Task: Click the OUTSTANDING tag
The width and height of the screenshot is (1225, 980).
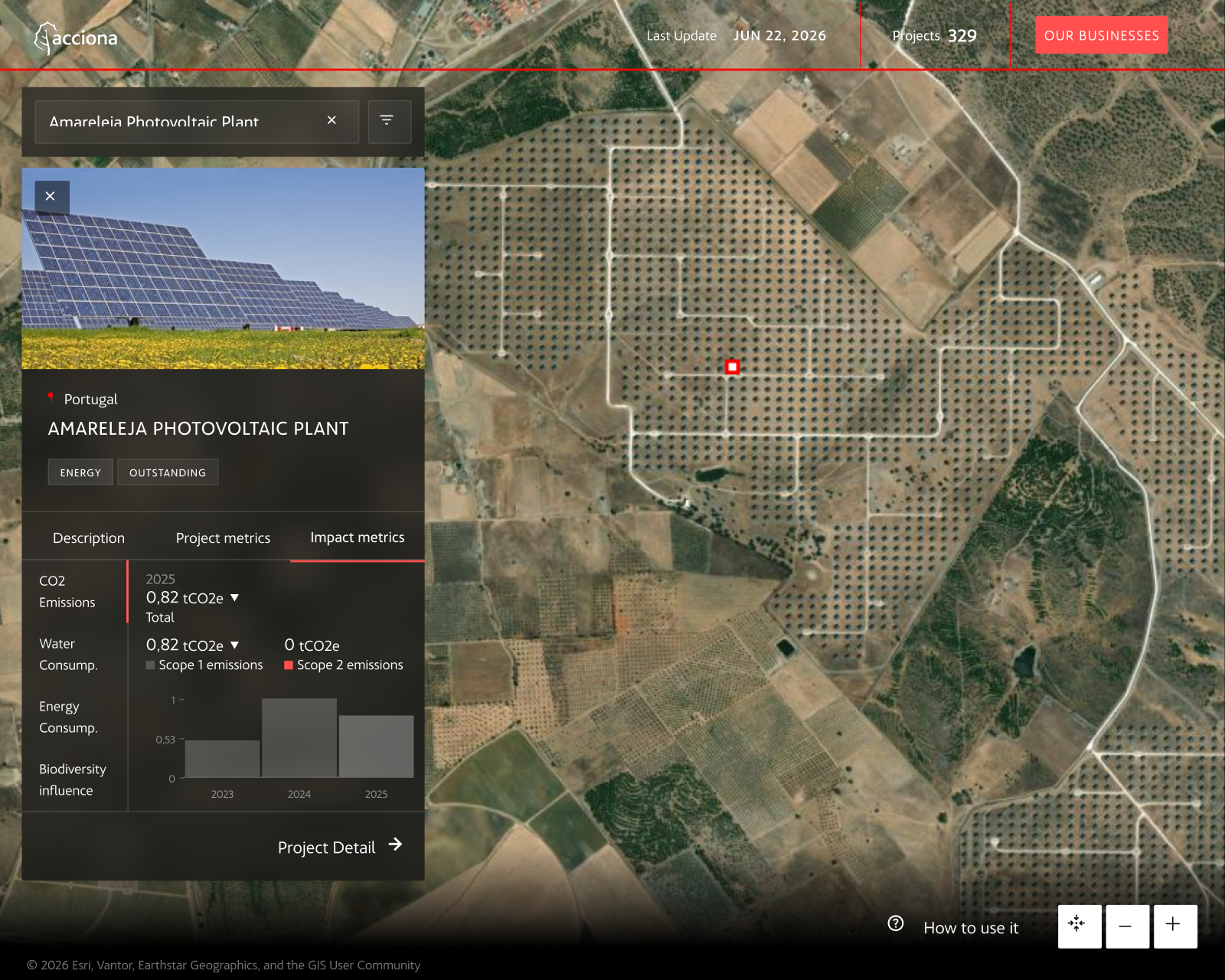Action: pyautogui.click(x=168, y=472)
